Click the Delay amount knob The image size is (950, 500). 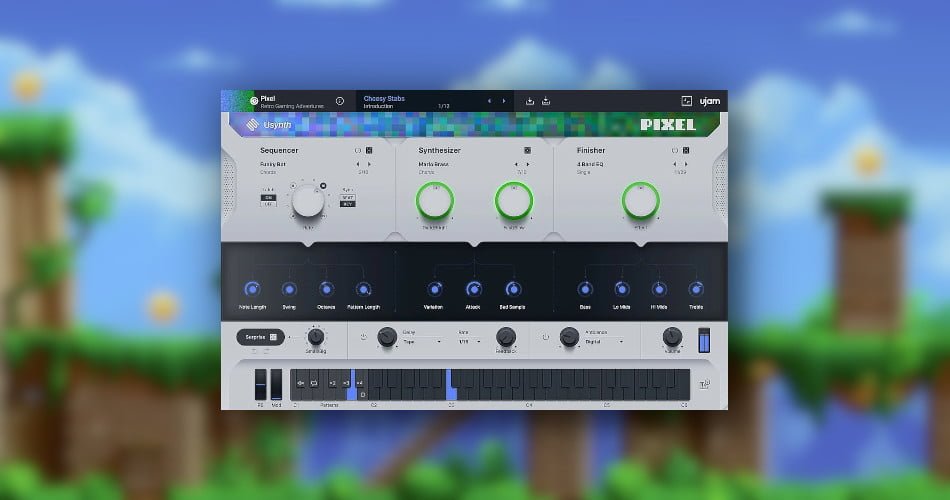pyautogui.click(x=387, y=337)
